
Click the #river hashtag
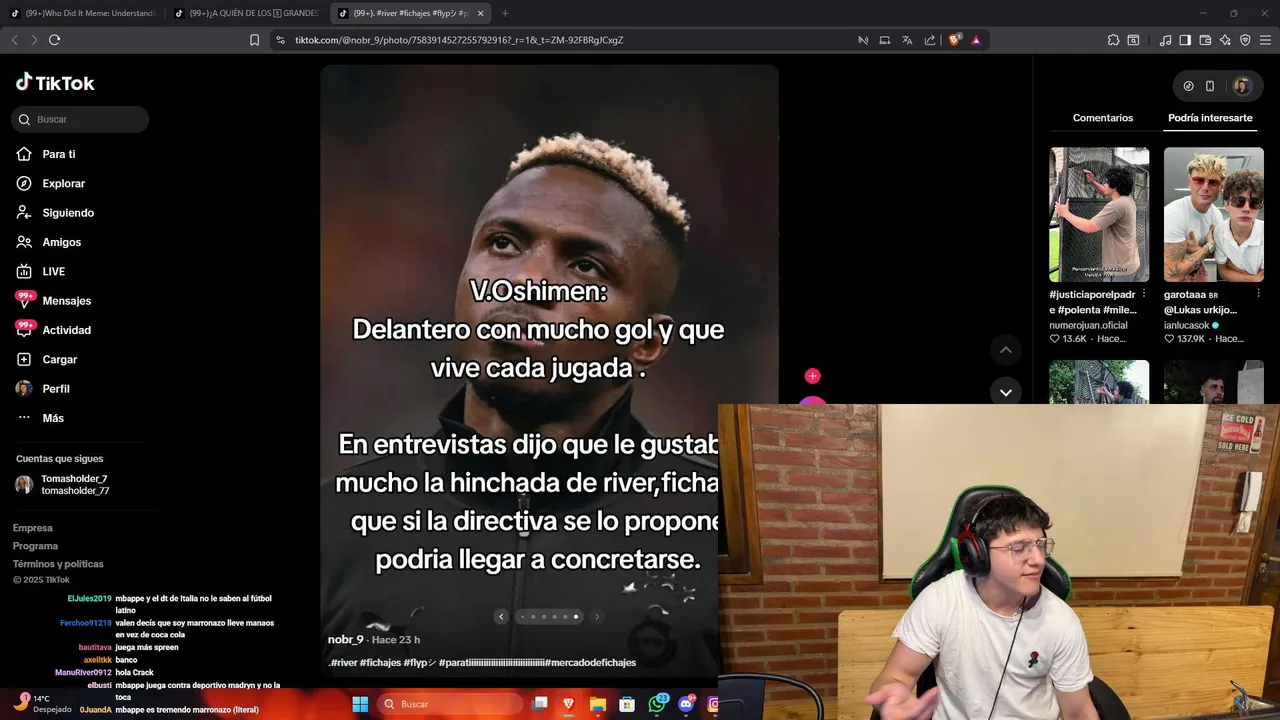[343, 662]
